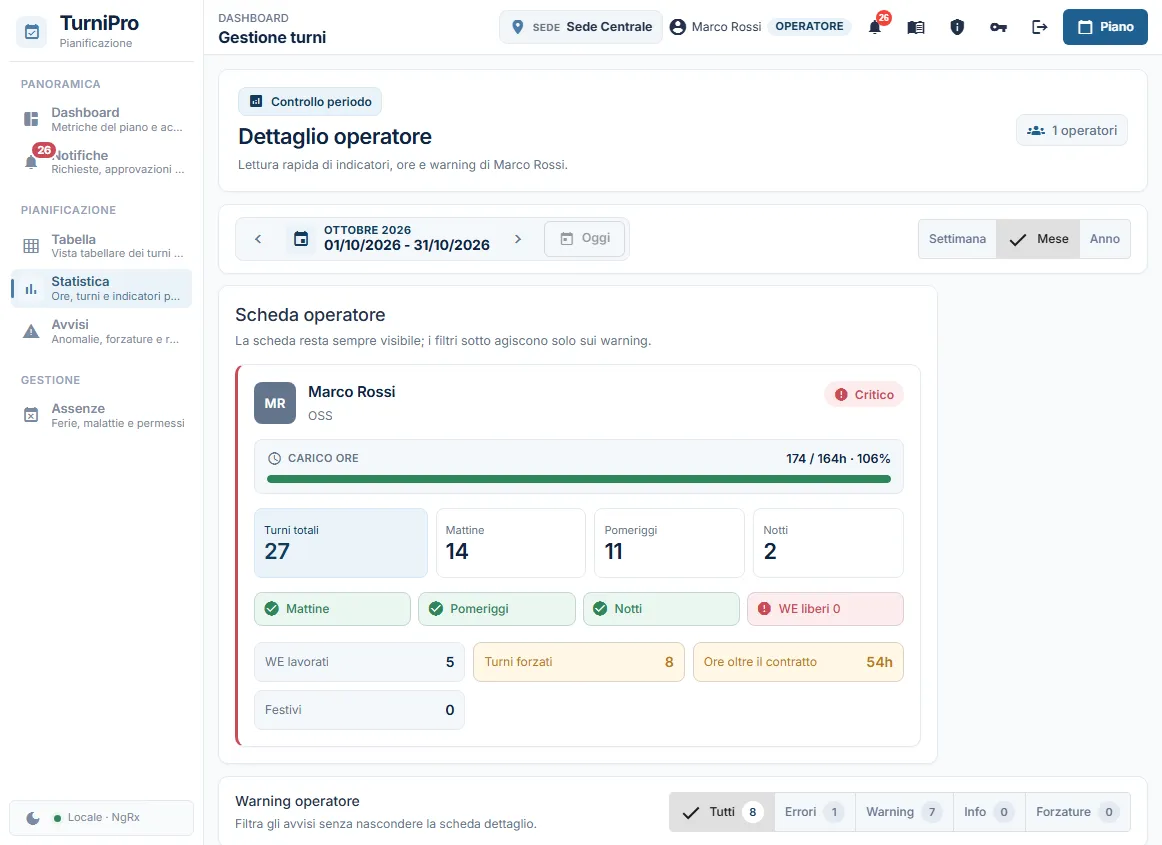Viewport: 1162px width, 845px height.
Task: Click the MR avatar thumbnail
Action: coord(275,403)
